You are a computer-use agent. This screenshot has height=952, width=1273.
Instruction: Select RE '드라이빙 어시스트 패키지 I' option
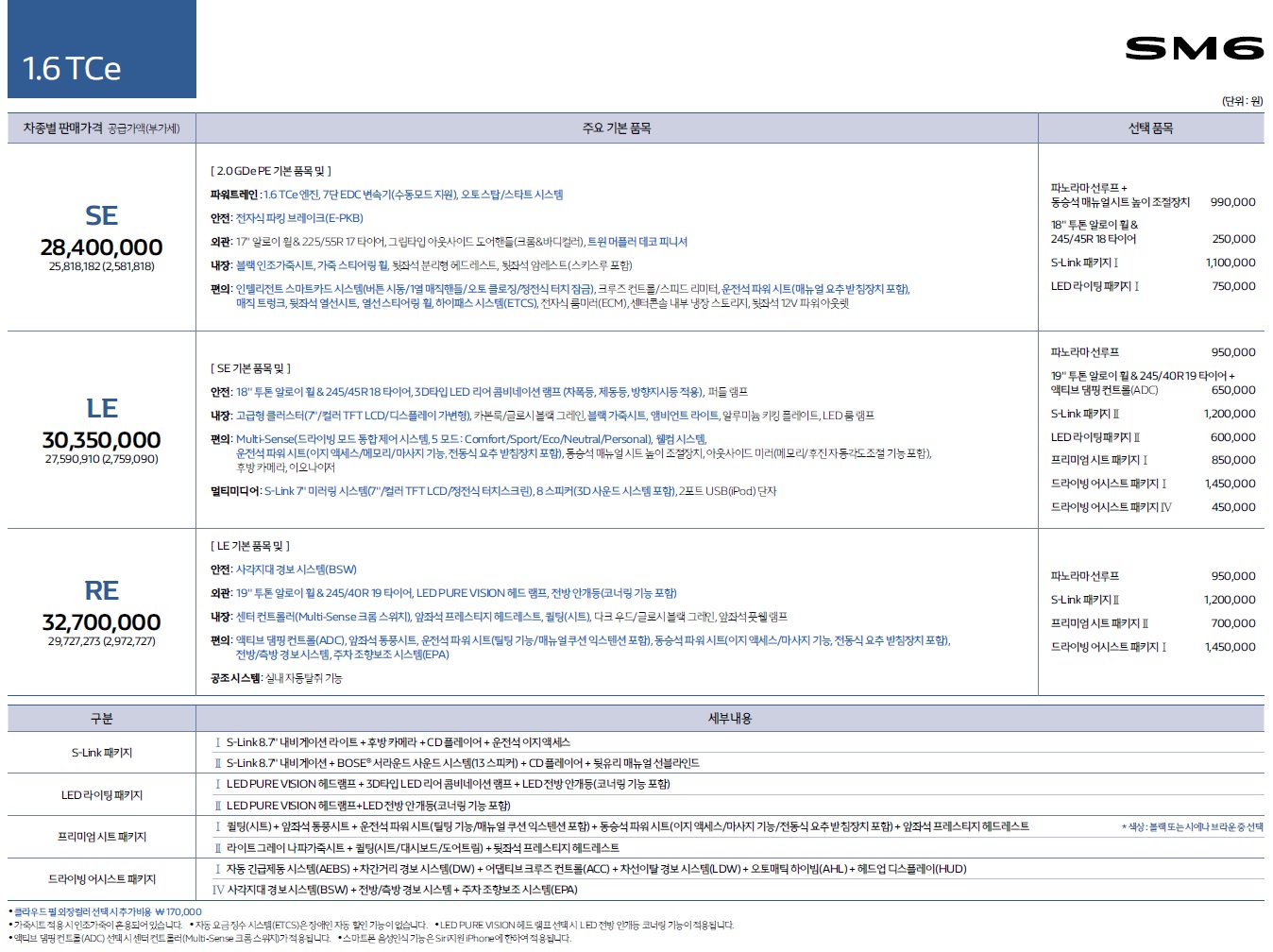(1108, 647)
